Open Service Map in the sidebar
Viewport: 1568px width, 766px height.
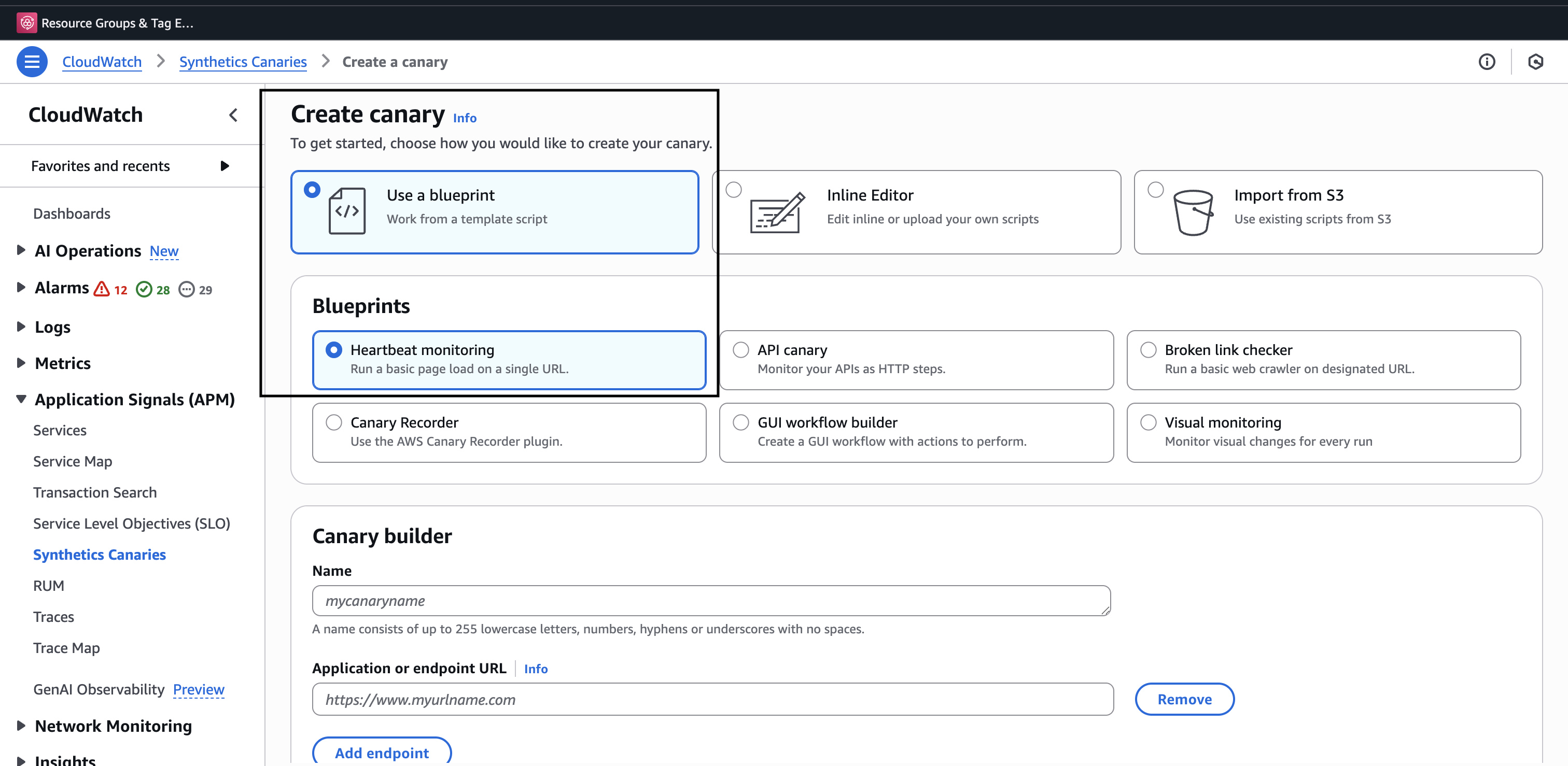[73, 461]
